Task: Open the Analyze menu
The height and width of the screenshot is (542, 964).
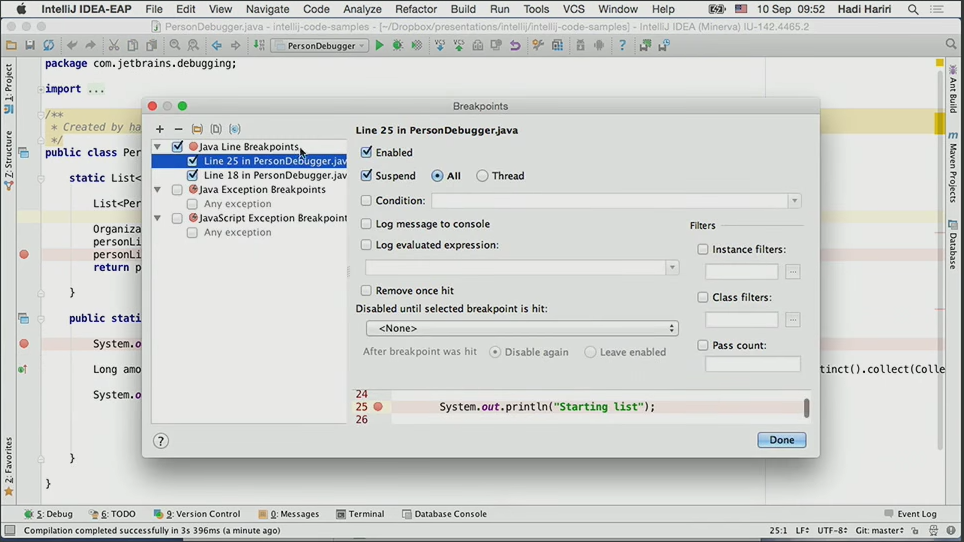Action: 362,9
